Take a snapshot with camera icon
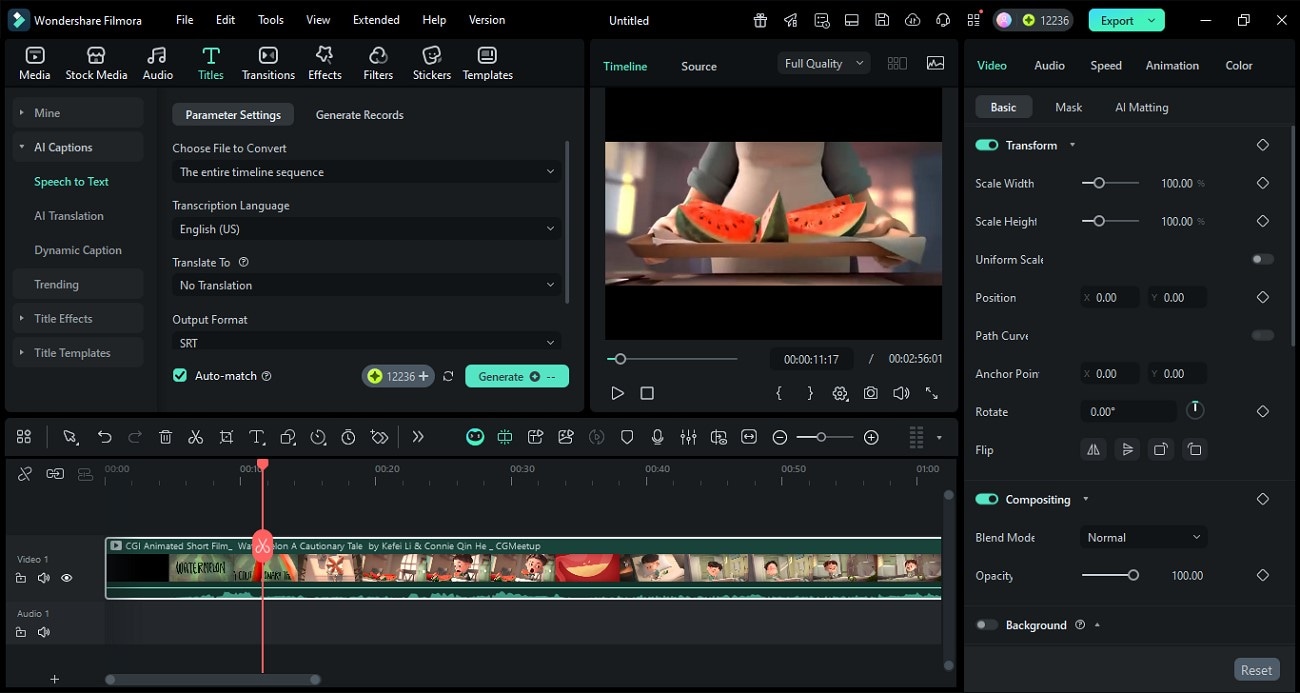Image resolution: width=1300 pixels, height=693 pixels. (x=871, y=394)
